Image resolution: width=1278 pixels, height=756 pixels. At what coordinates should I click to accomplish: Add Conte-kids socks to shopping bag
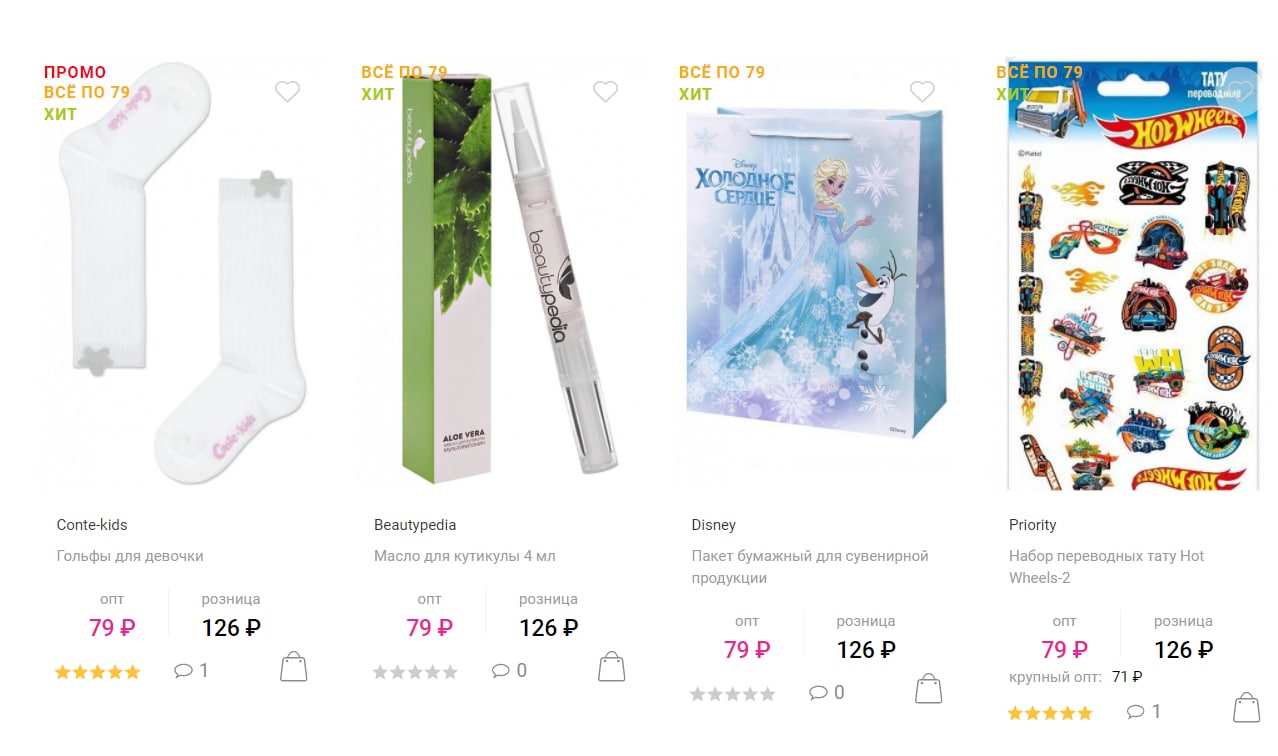[x=293, y=667]
